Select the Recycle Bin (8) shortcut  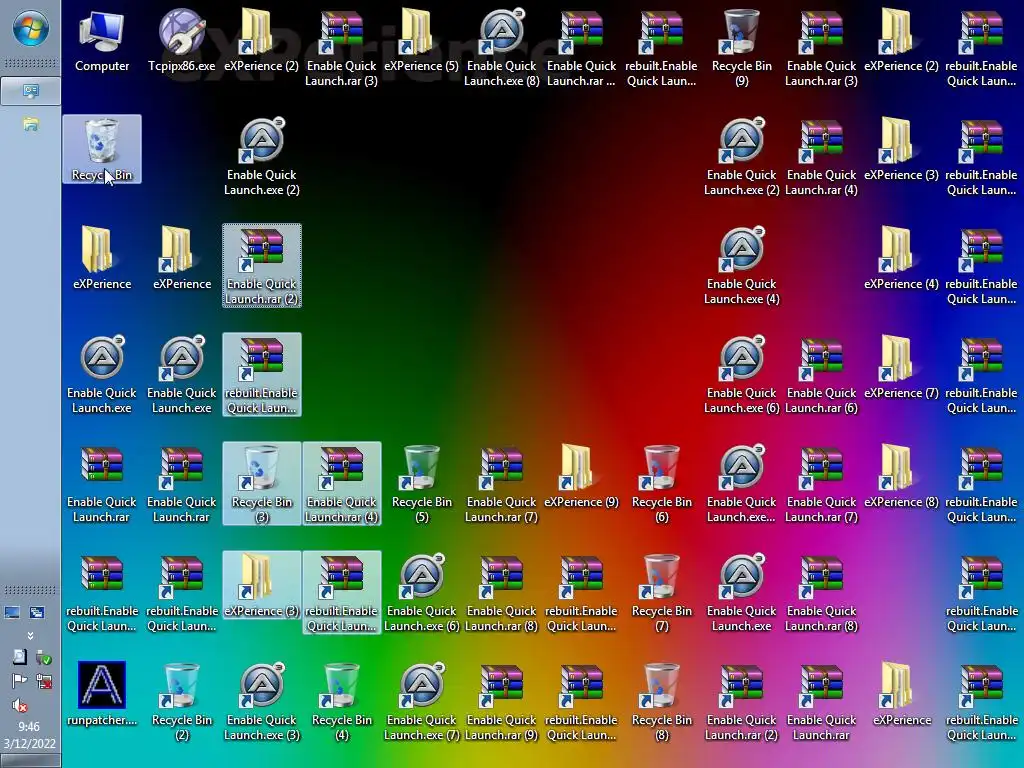pyautogui.click(x=662, y=701)
